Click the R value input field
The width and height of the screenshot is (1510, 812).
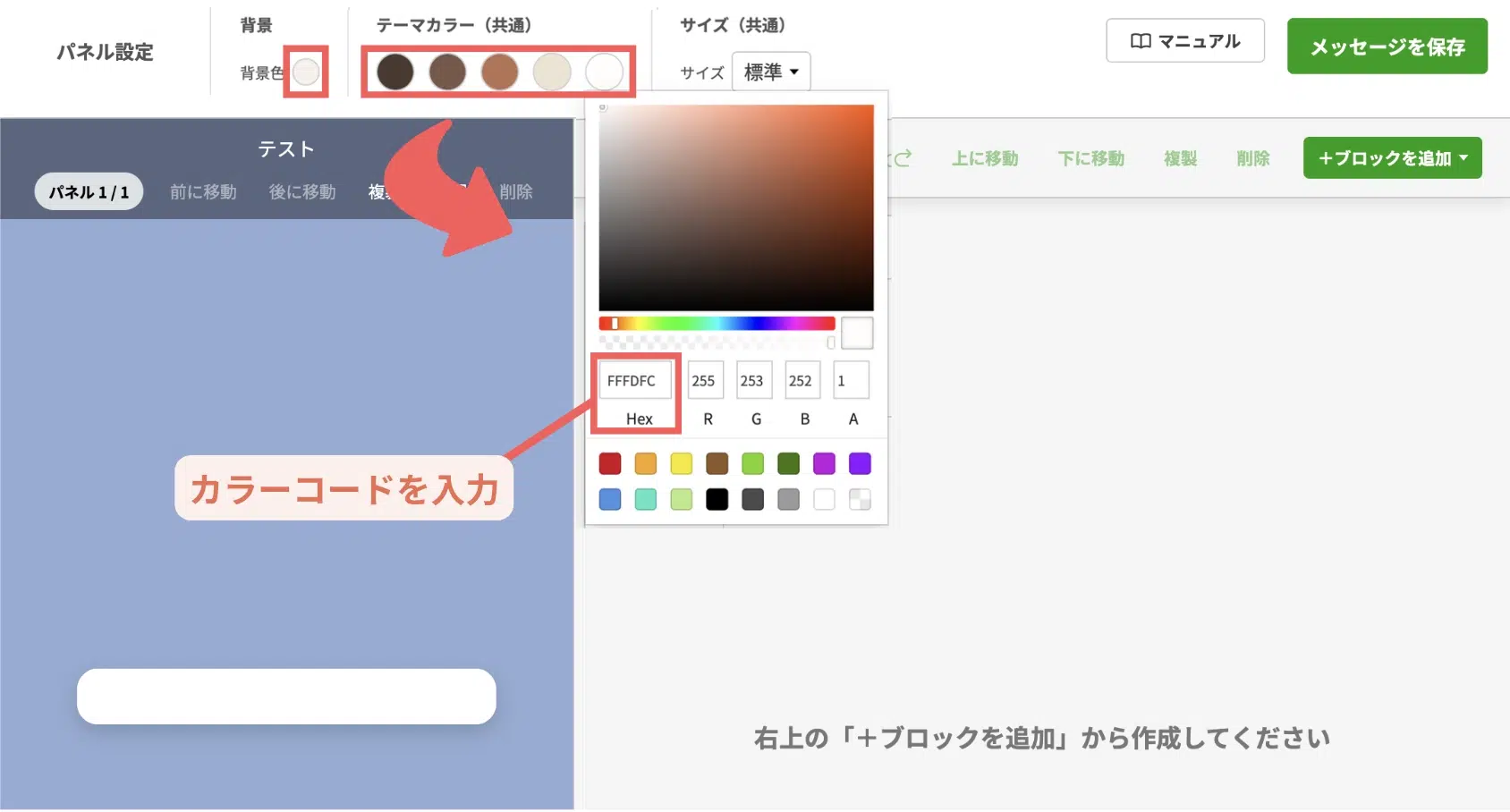(706, 381)
